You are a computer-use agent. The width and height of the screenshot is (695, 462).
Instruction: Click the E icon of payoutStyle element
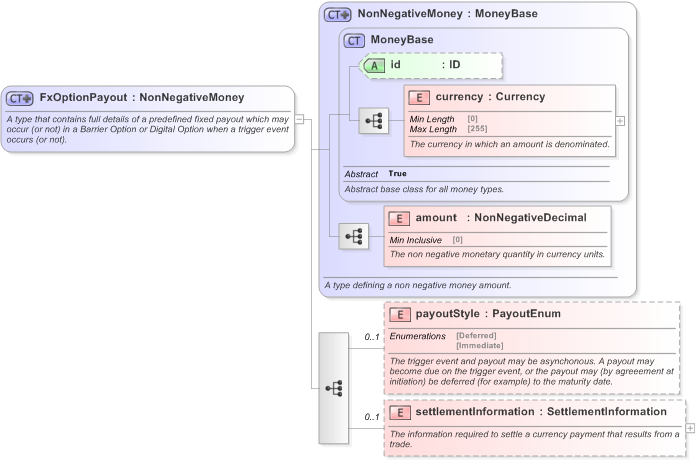[400, 315]
